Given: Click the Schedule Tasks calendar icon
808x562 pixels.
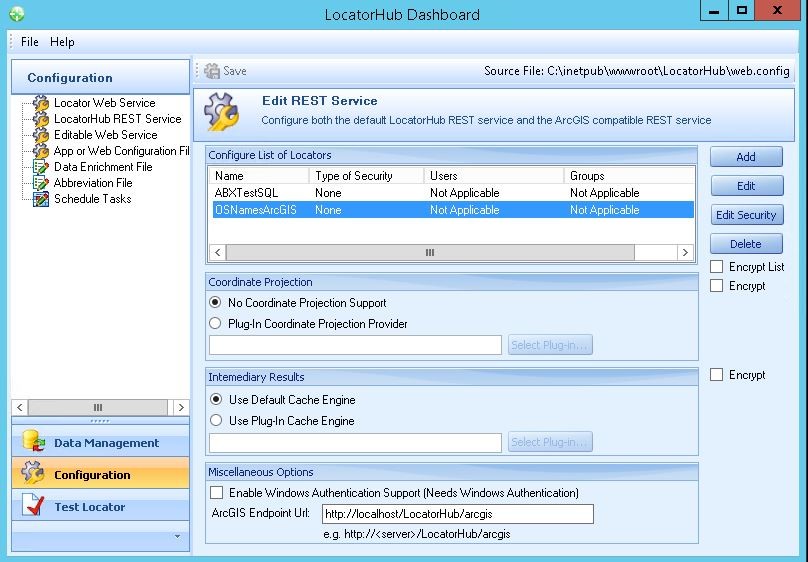Looking at the screenshot, I should pos(41,199).
